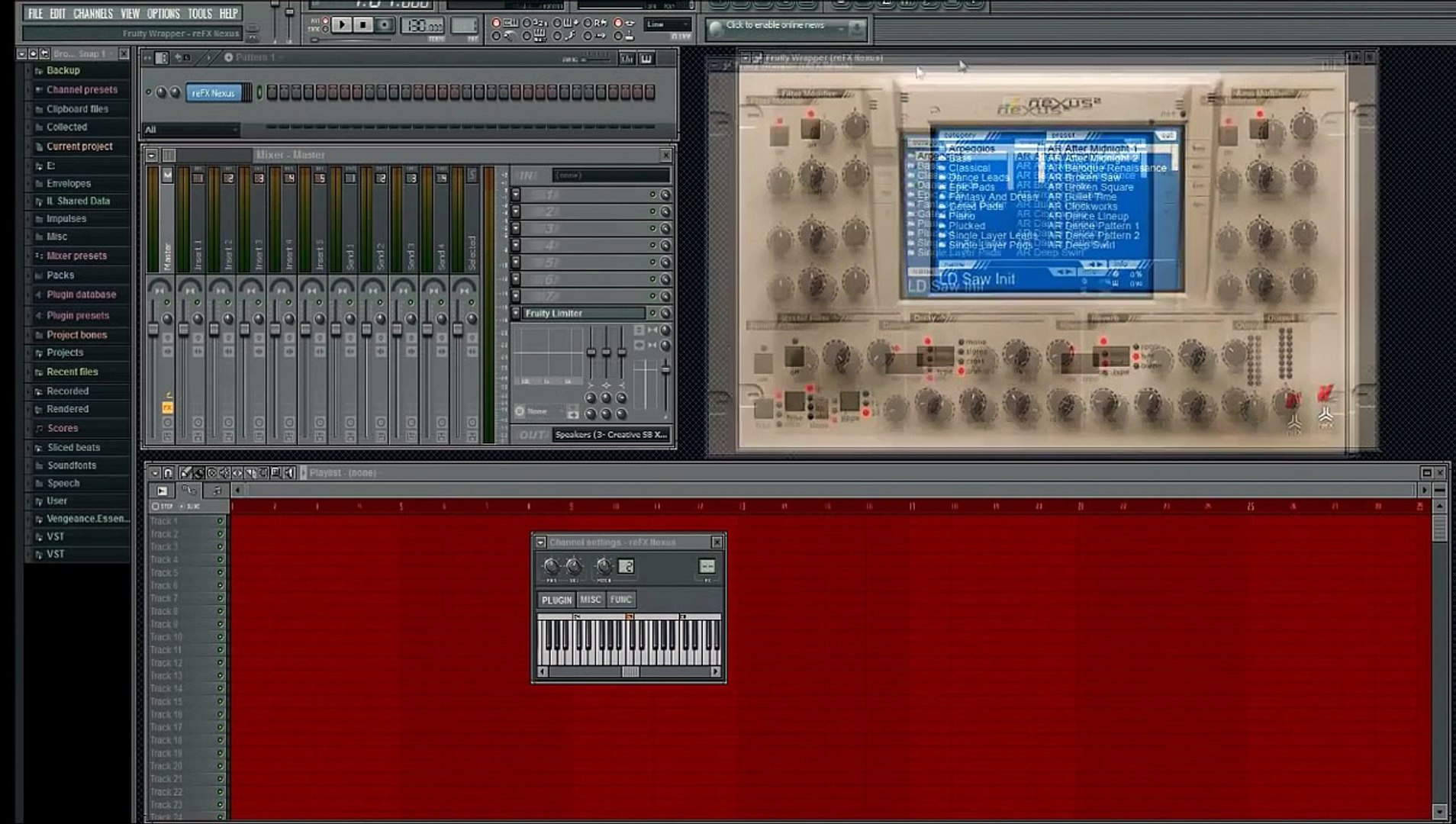1456x824 pixels.
Task: Open the keyboard editor icon in step sequencer
Action: pos(646,58)
